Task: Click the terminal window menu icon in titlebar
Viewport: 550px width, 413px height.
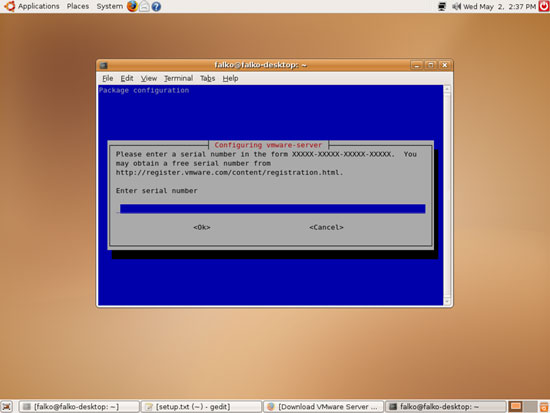Action: 103,65
